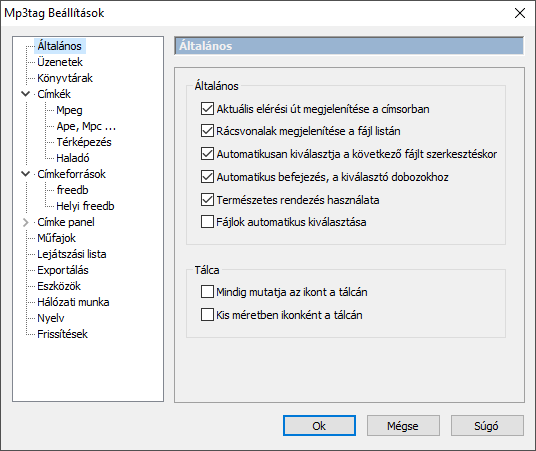Image resolution: width=536 pixels, height=451 pixels.
Task: Open the Frissítések settings page
Action: coord(62,334)
